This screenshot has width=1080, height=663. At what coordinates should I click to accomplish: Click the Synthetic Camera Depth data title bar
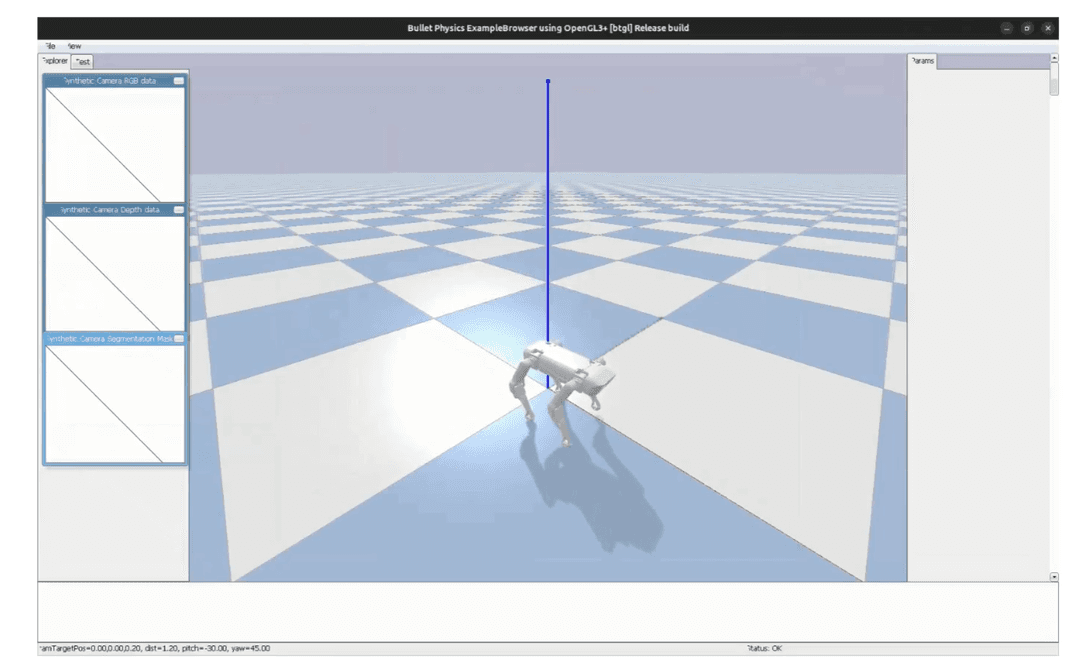[108, 210]
